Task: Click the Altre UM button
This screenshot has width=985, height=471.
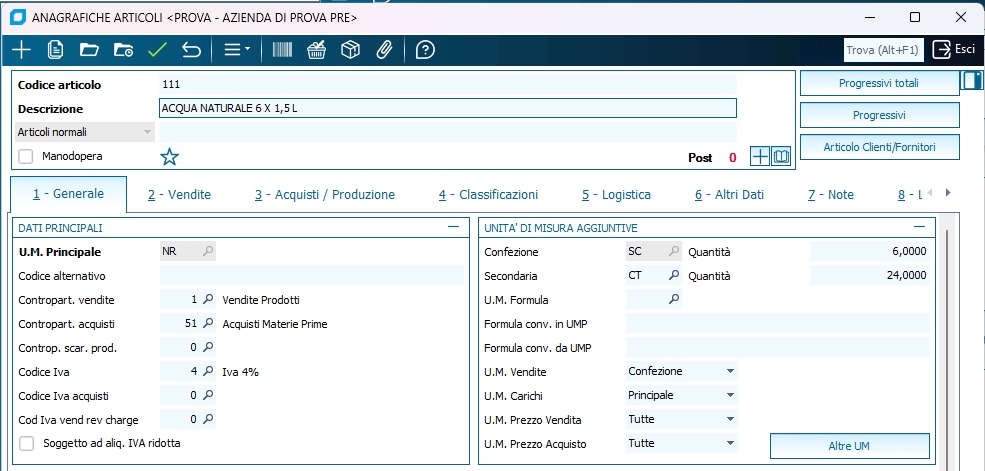Action: point(849,445)
